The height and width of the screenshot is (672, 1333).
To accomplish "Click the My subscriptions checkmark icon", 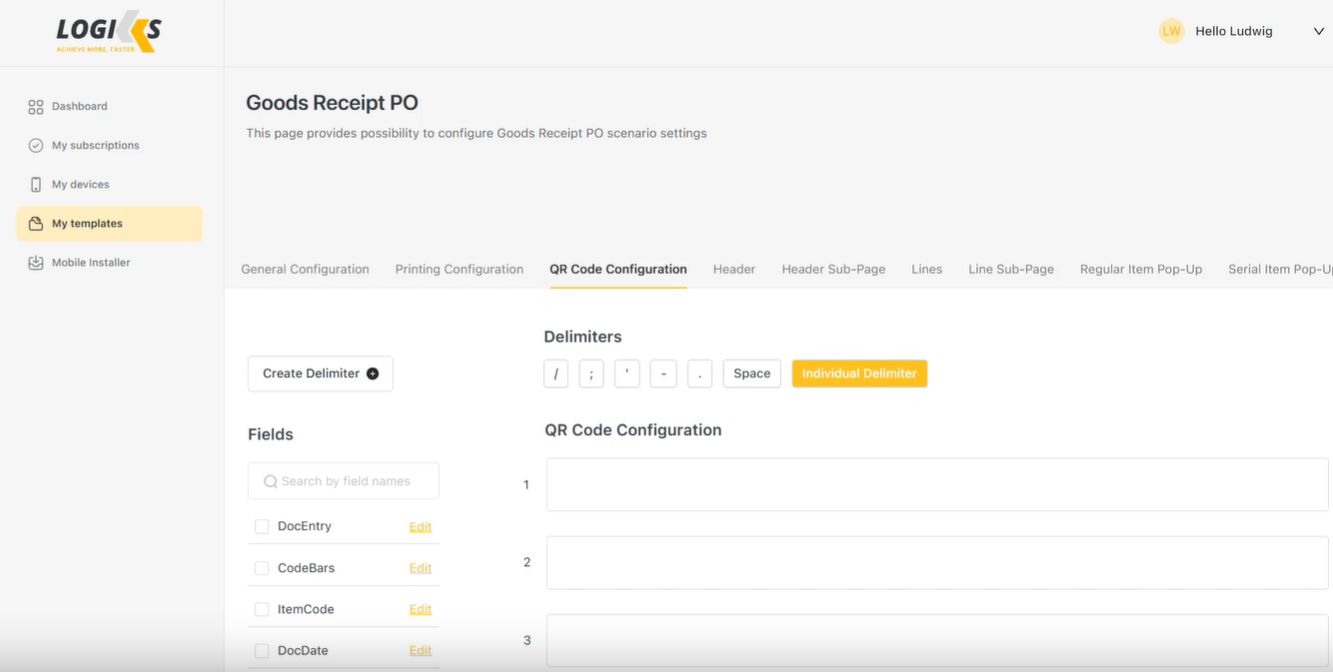I will (x=36, y=146).
